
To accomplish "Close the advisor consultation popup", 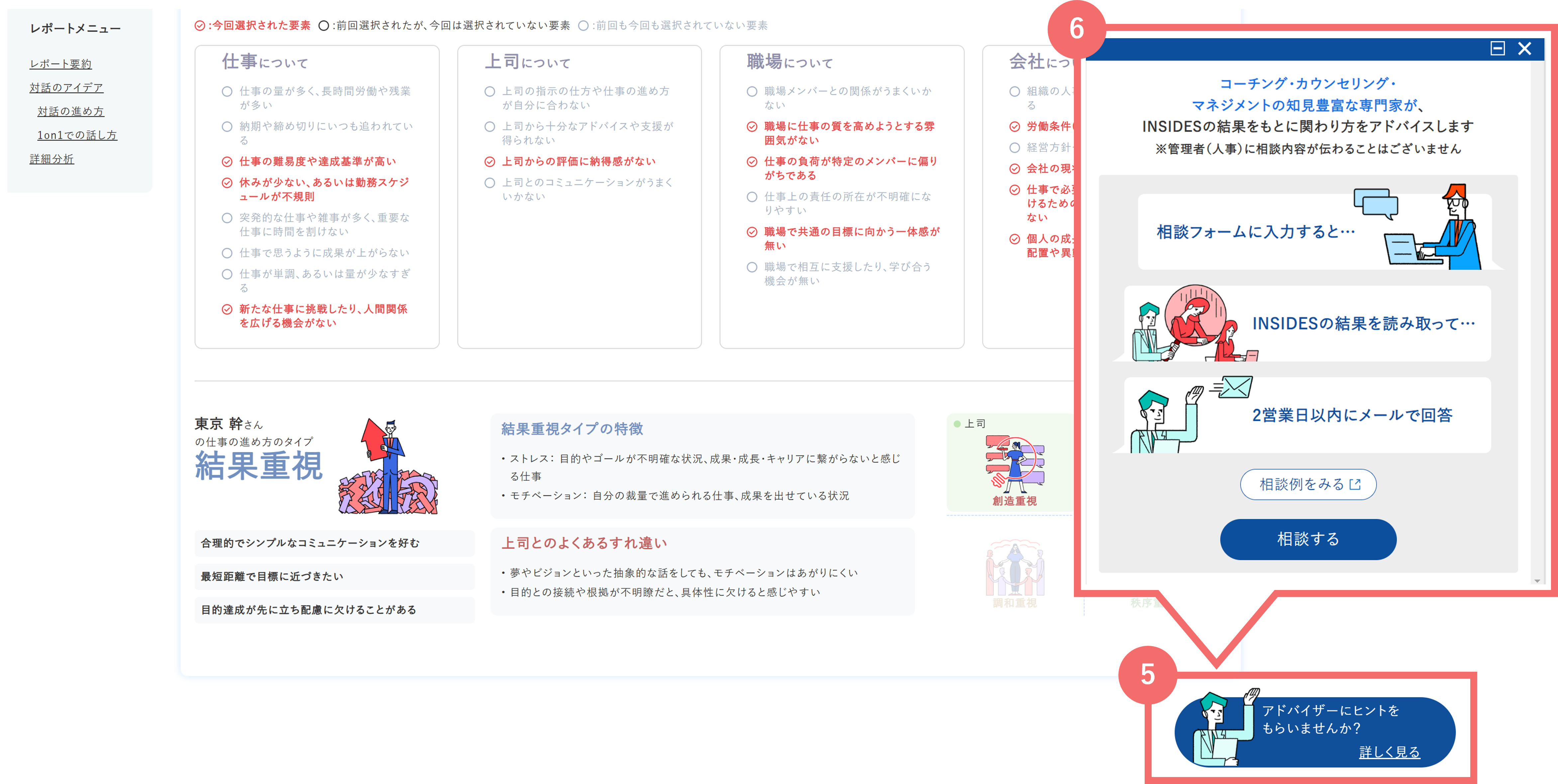I will (x=1524, y=49).
